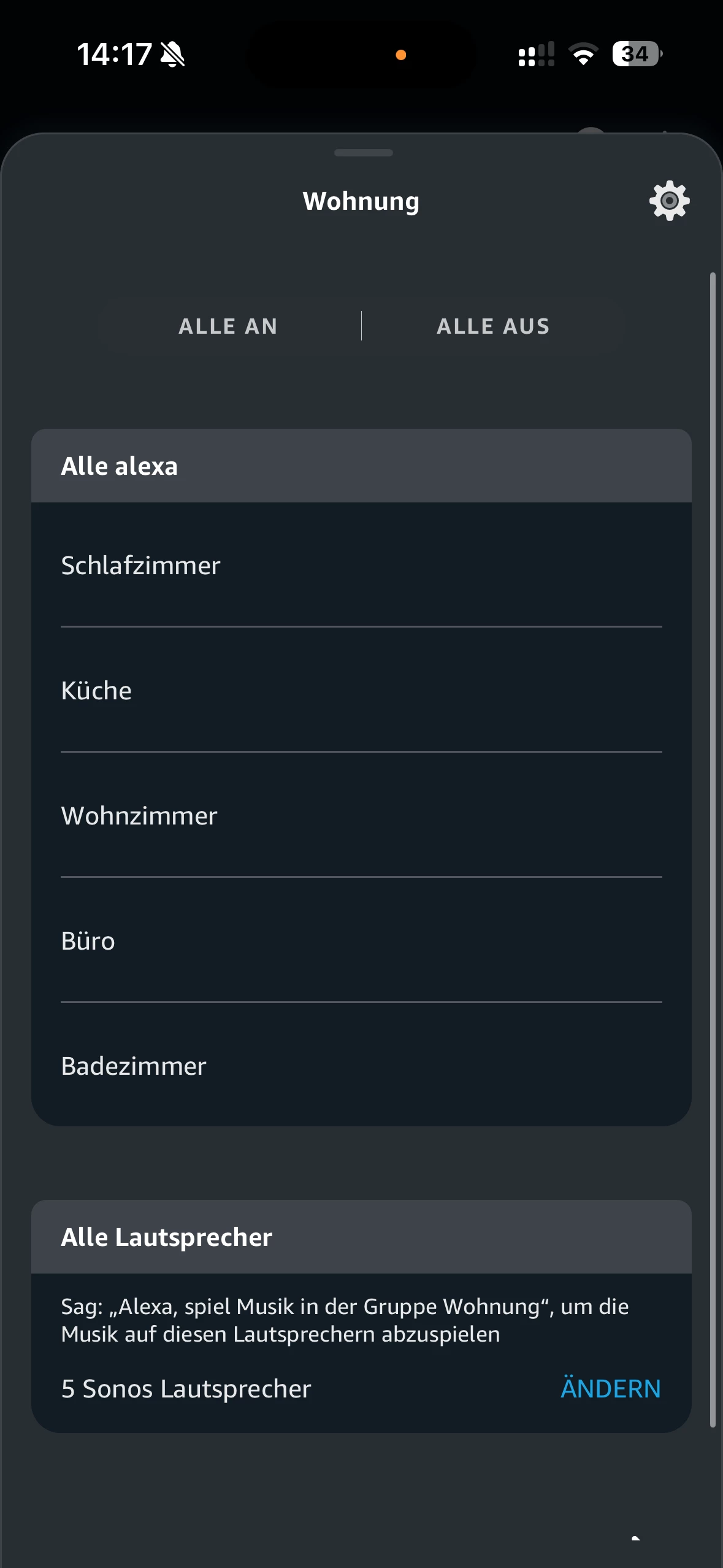
Task: Tap the 5 Sonos Lautsprecher entry
Action: (186, 1389)
